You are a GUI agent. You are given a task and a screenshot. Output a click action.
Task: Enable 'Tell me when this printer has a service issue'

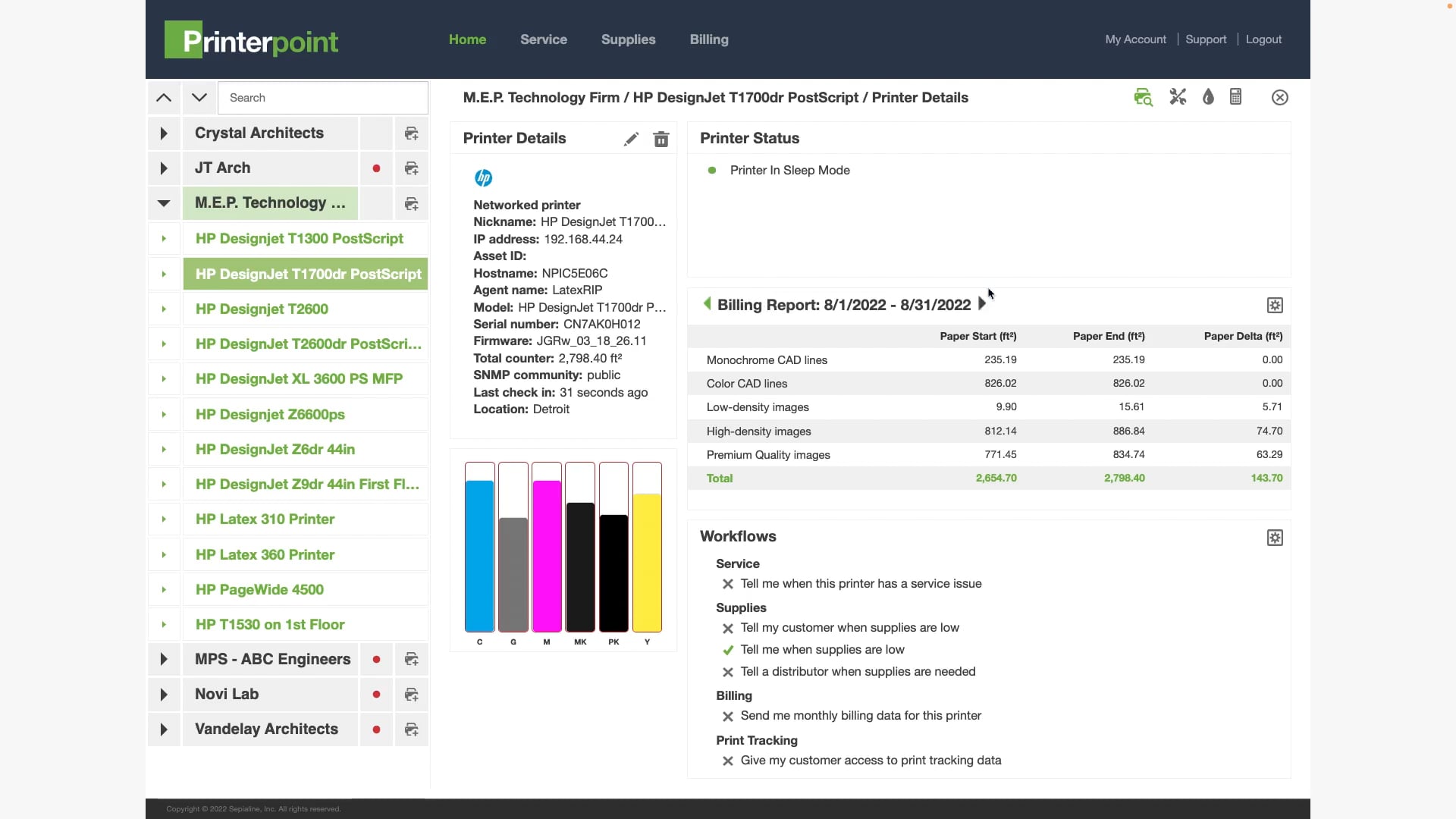[728, 584]
